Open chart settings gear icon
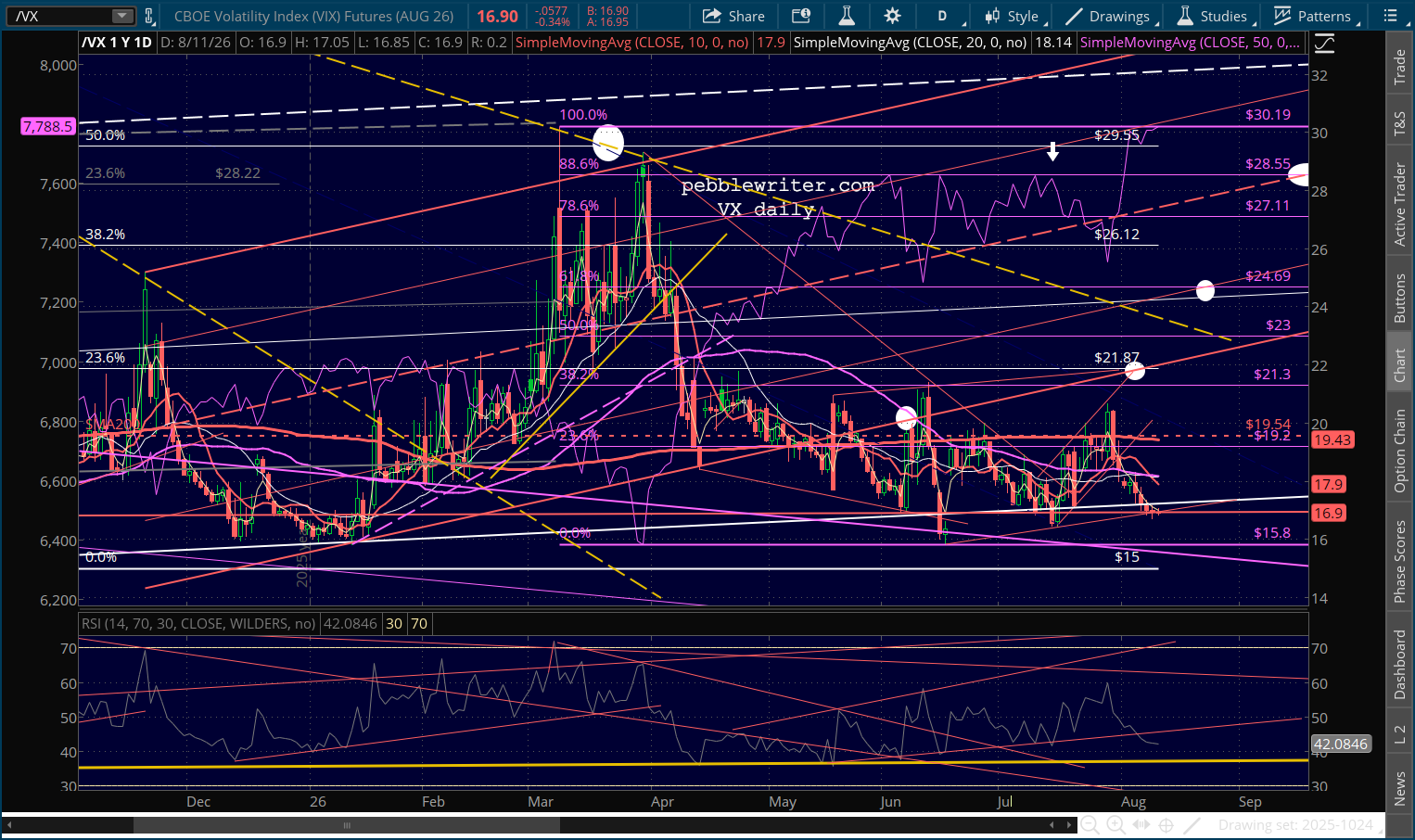This screenshot has height=840, width=1415. 892,16
